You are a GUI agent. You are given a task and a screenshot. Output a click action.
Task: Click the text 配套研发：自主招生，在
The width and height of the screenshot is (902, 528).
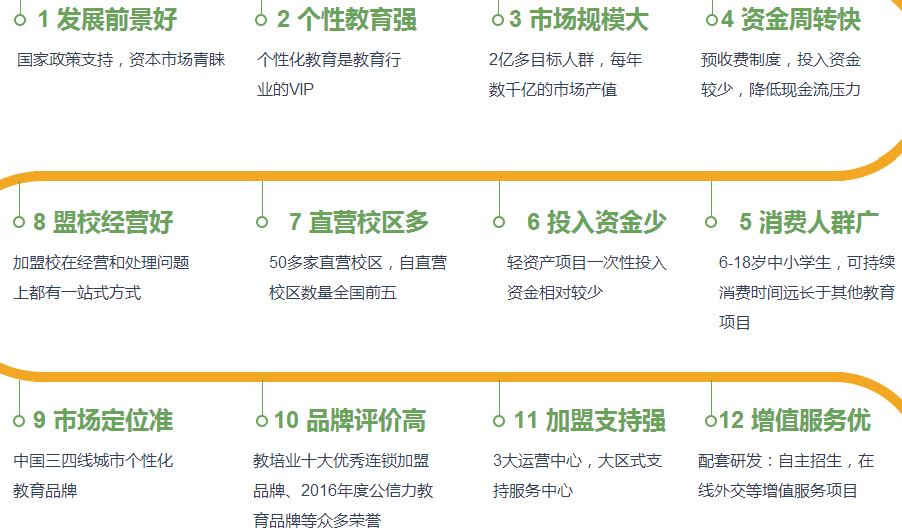tap(786, 461)
